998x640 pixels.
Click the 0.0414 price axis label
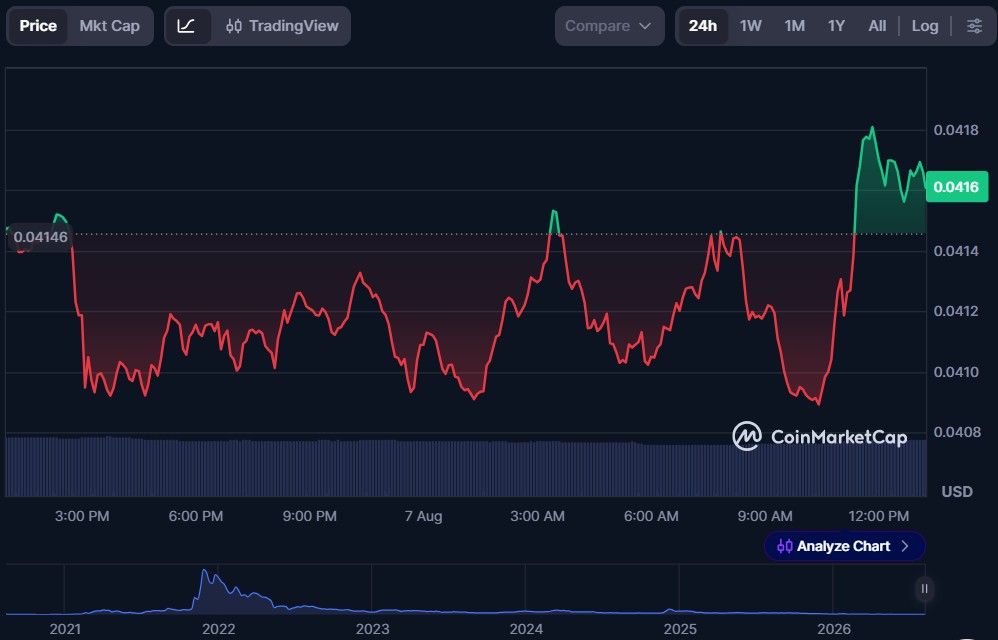point(956,251)
